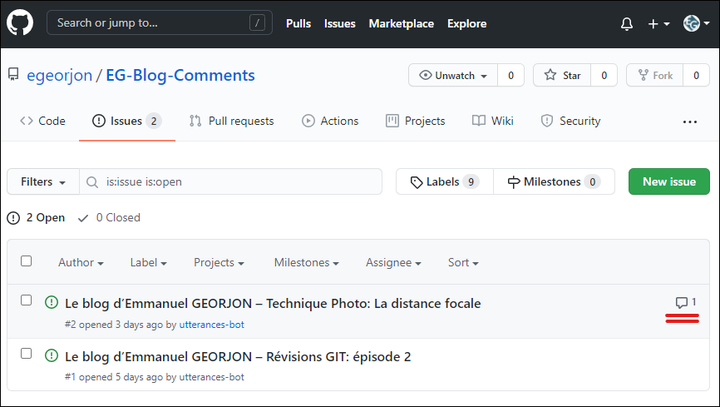Star the repository

pos(562,75)
